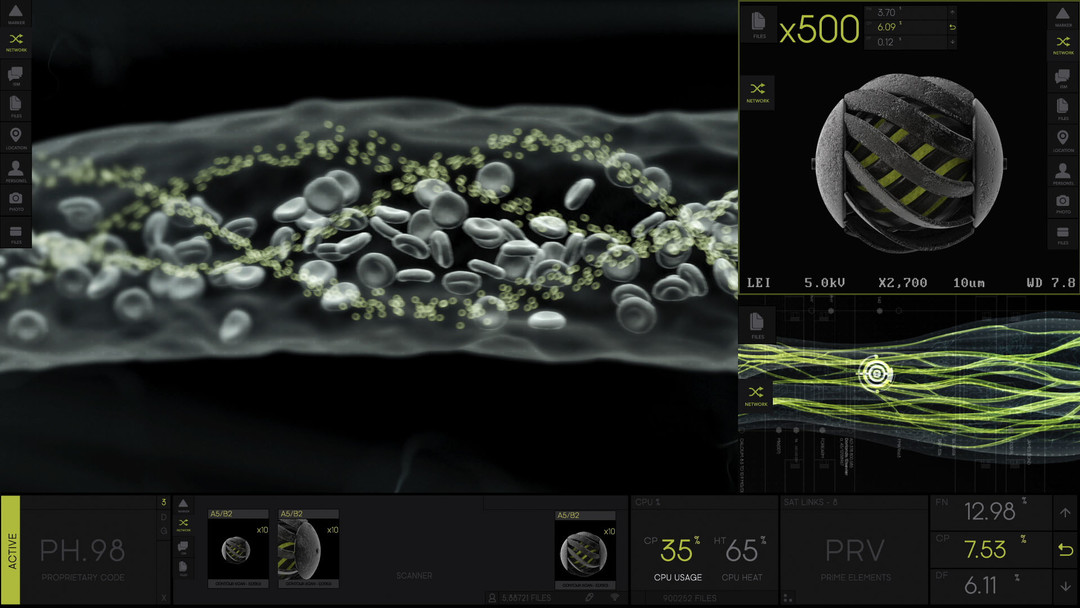Screen dimensions: 1080x608
Task: Click the Location pin in the right sidebar
Action: pyautogui.click(x=1063, y=140)
